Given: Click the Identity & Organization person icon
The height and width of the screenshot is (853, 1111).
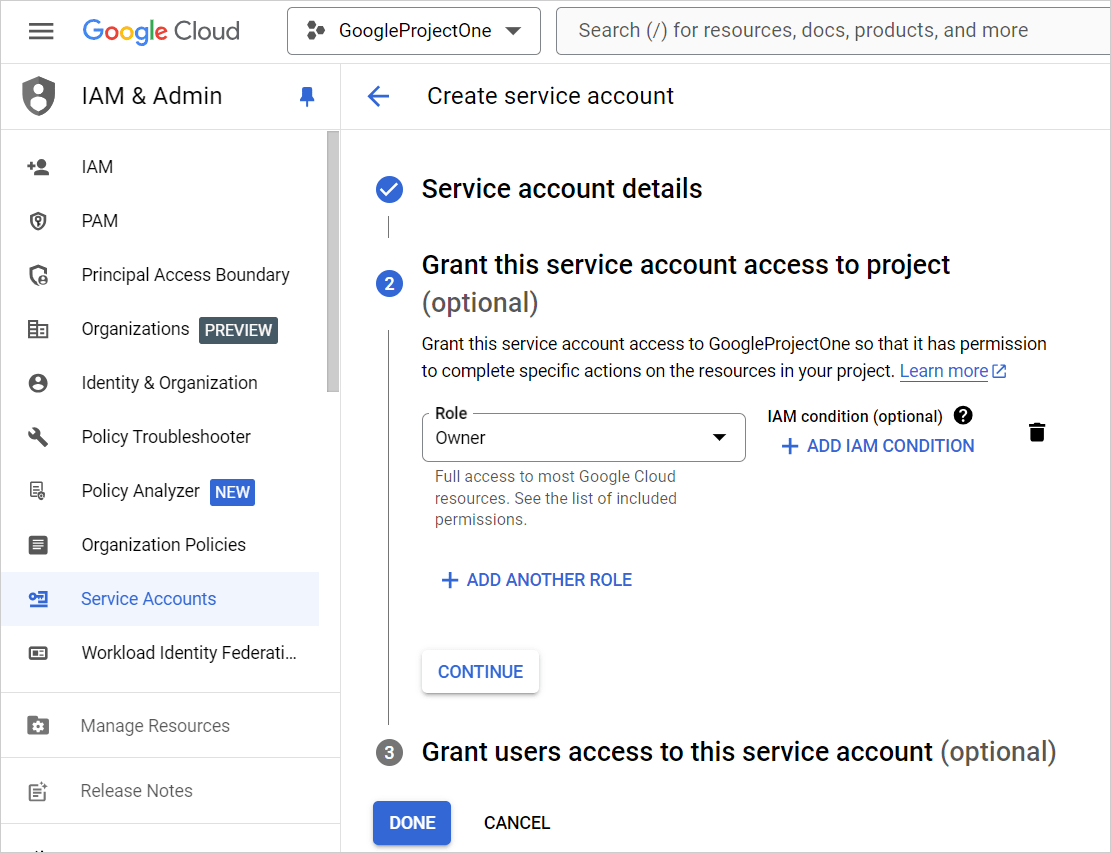Looking at the screenshot, I should 38,383.
